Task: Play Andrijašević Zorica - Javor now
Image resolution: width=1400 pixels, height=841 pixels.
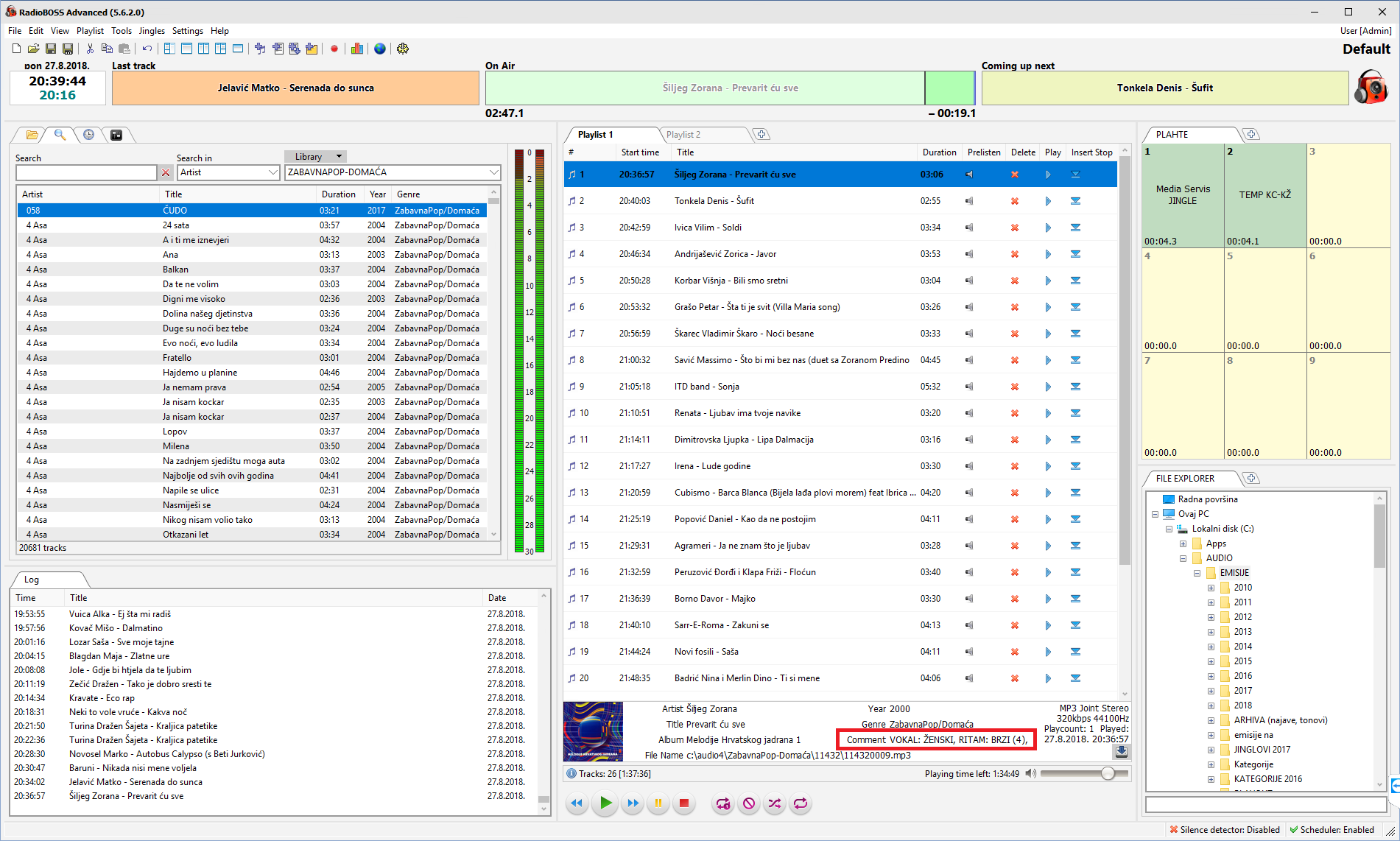Action: click(x=1048, y=254)
